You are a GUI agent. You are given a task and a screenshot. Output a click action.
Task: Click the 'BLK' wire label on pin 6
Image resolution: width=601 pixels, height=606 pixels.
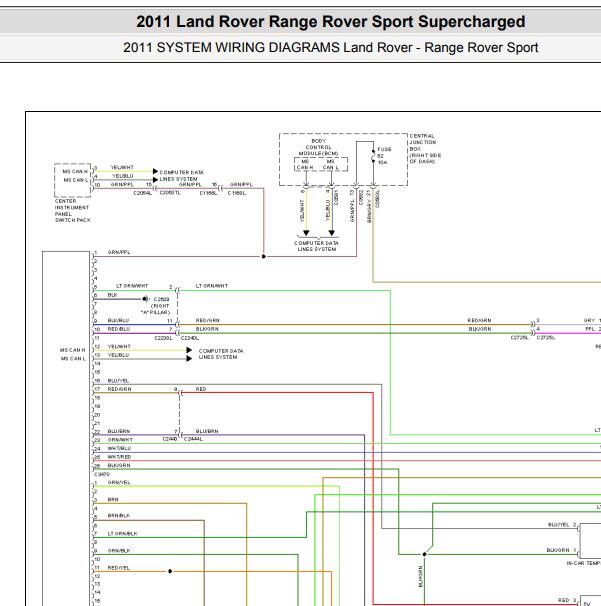pyautogui.click(x=112, y=295)
